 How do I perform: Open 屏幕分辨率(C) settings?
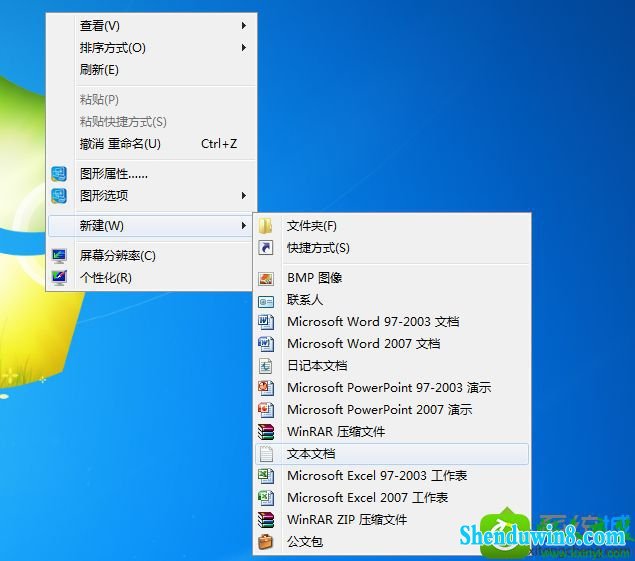pos(150,256)
